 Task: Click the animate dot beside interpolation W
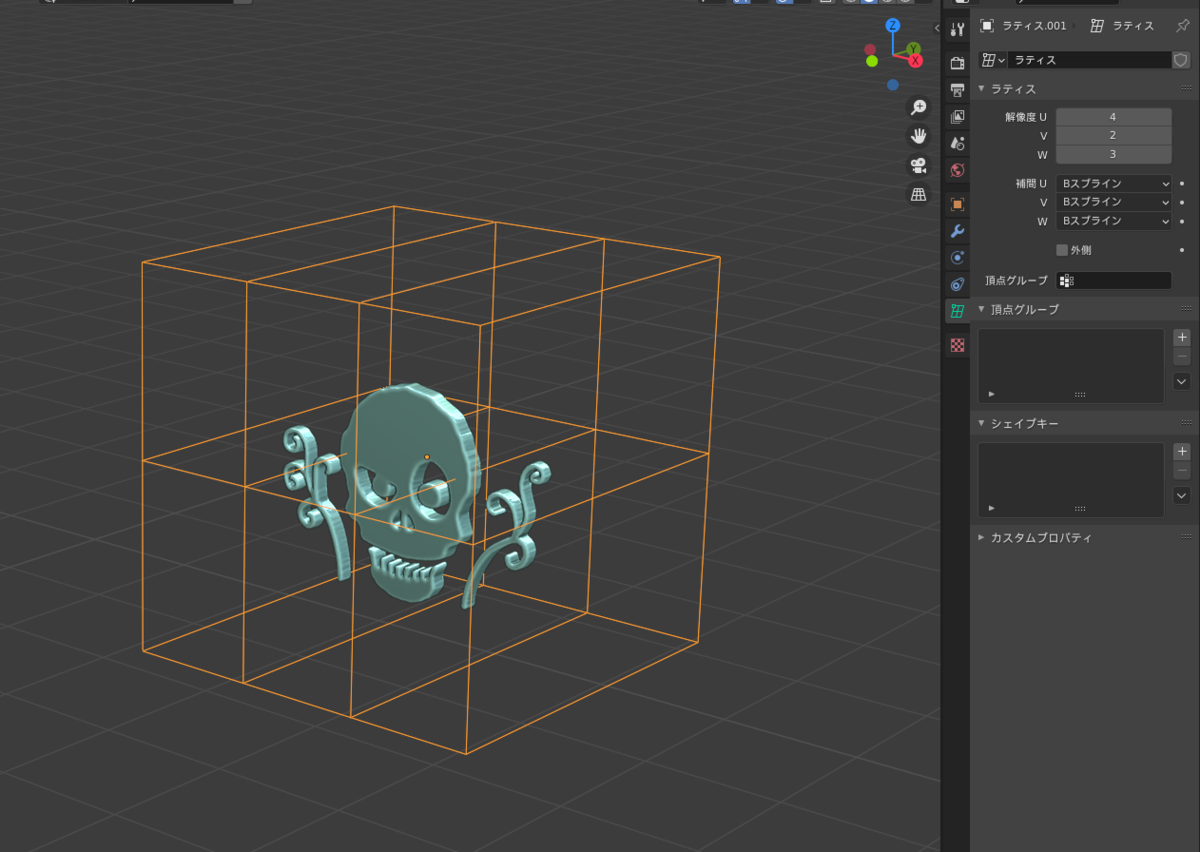1182,221
